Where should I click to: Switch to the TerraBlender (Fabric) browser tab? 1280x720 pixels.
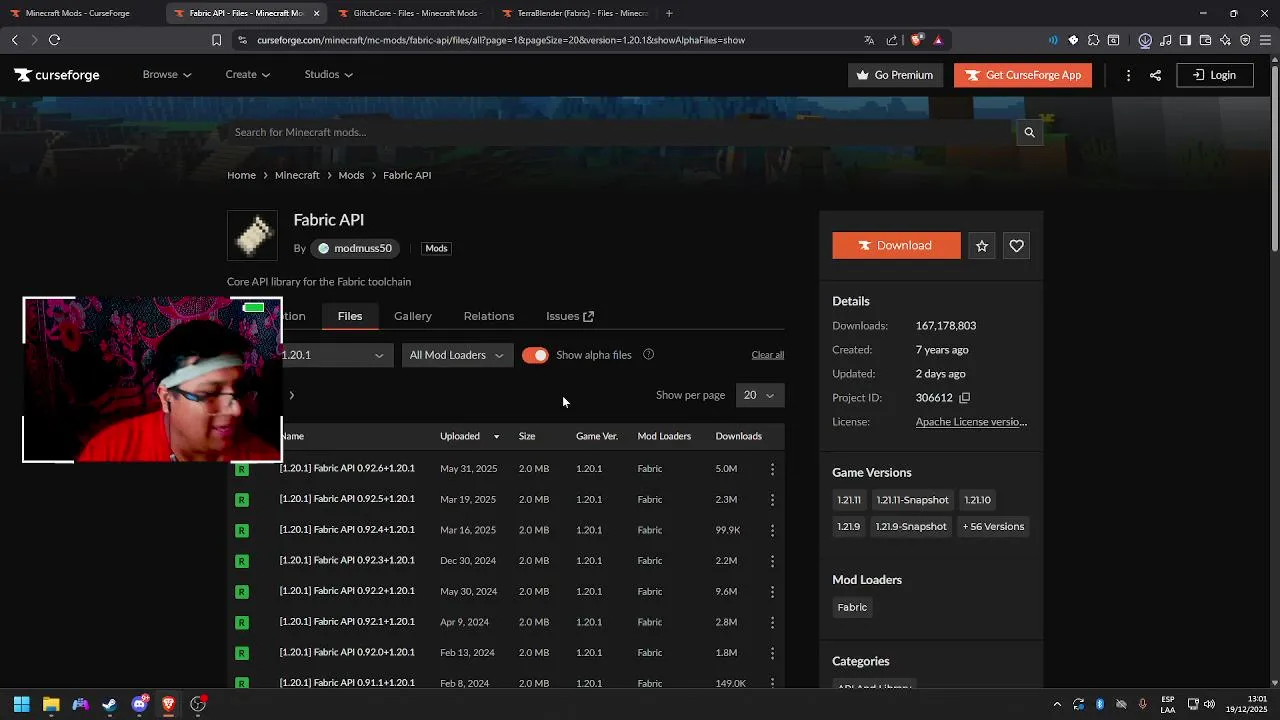(578, 13)
